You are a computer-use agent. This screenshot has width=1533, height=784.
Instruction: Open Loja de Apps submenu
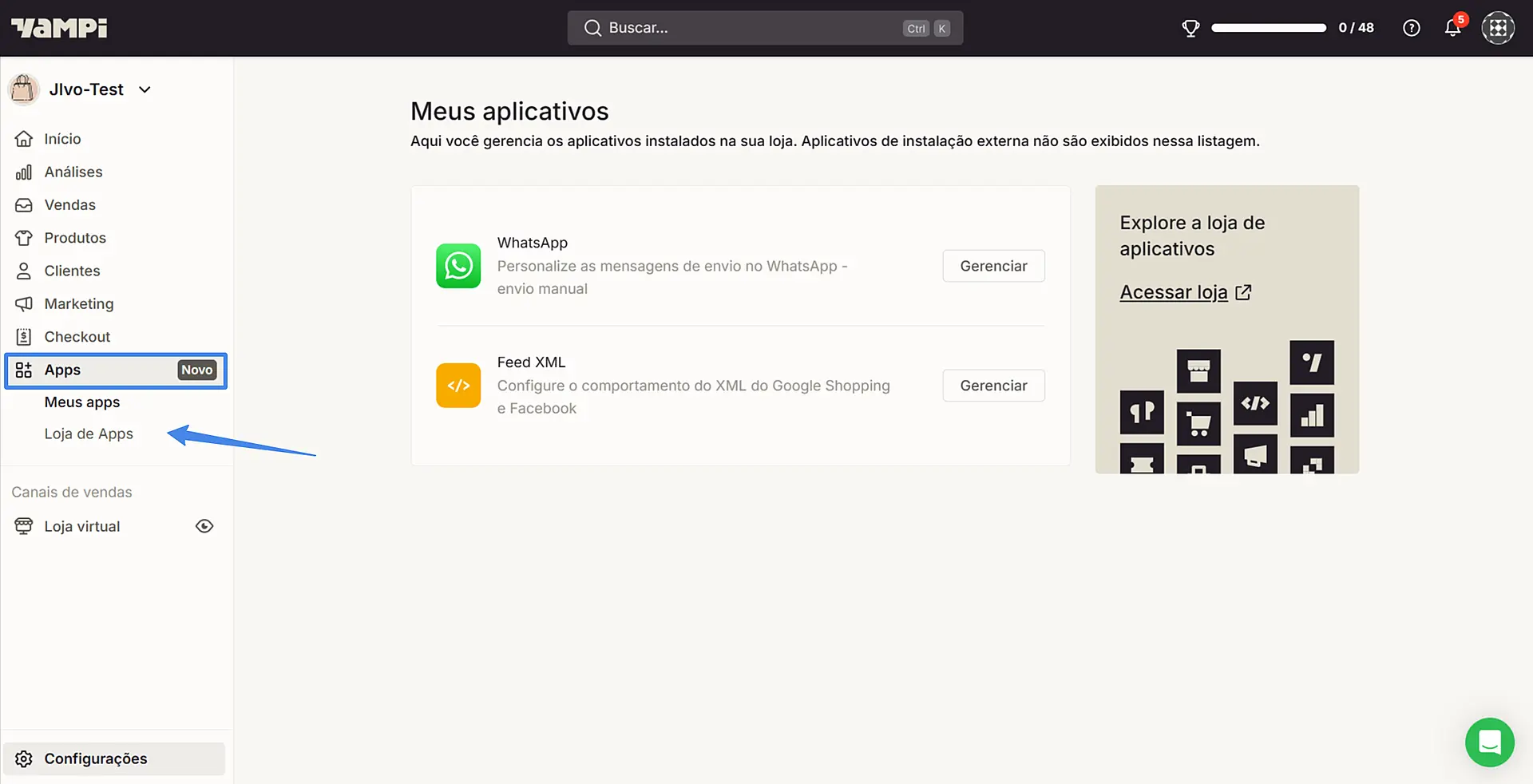pyautogui.click(x=89, y=434)
